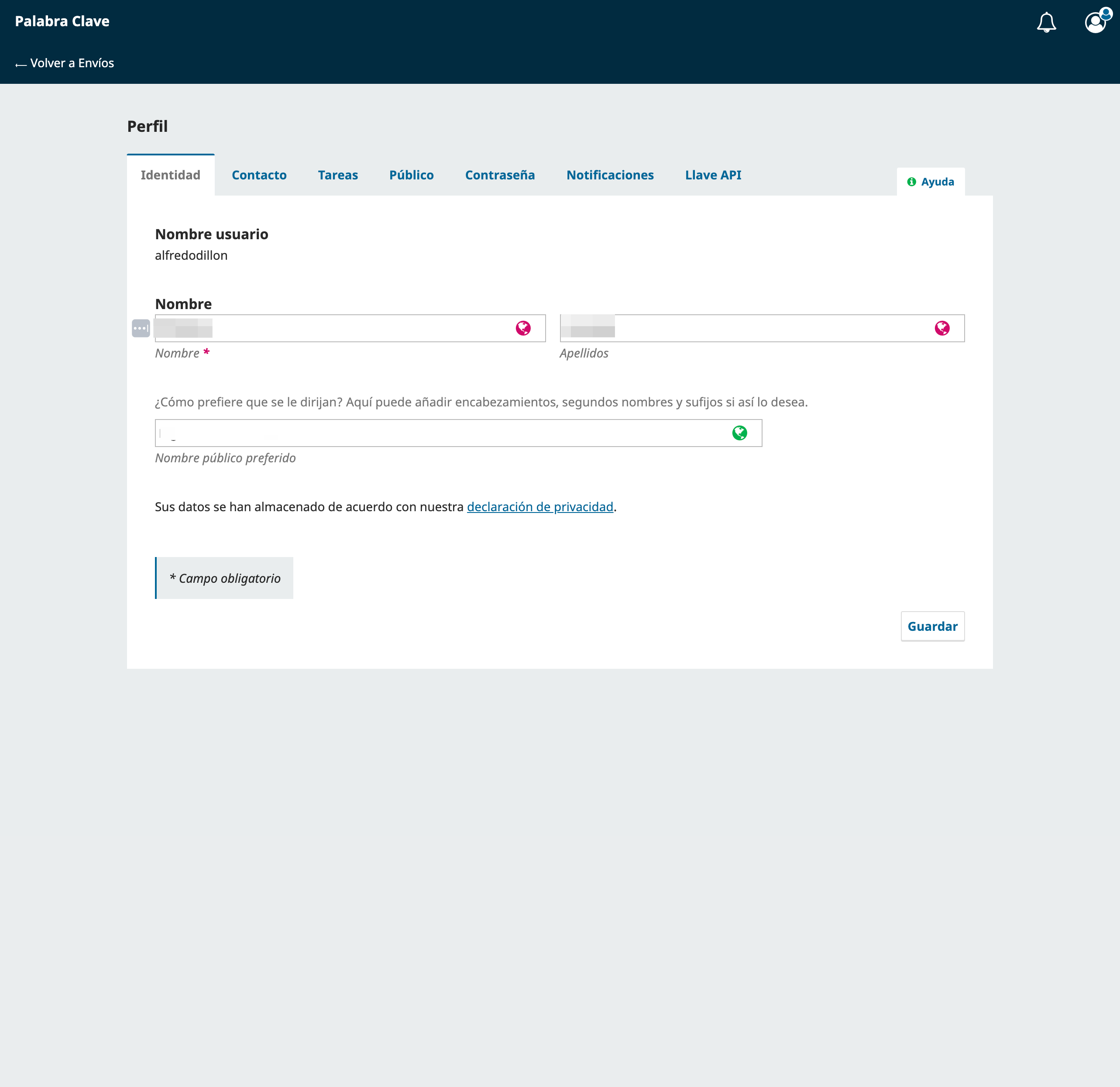Go back via Volver a Envíos

pos(65,63)
